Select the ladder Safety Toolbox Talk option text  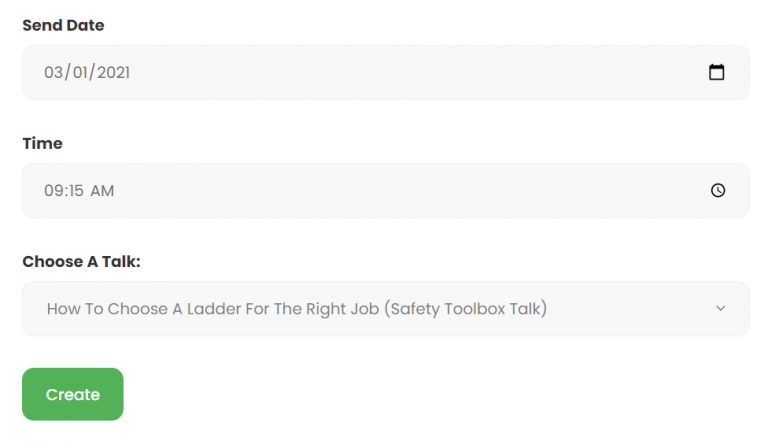point(296,308)
